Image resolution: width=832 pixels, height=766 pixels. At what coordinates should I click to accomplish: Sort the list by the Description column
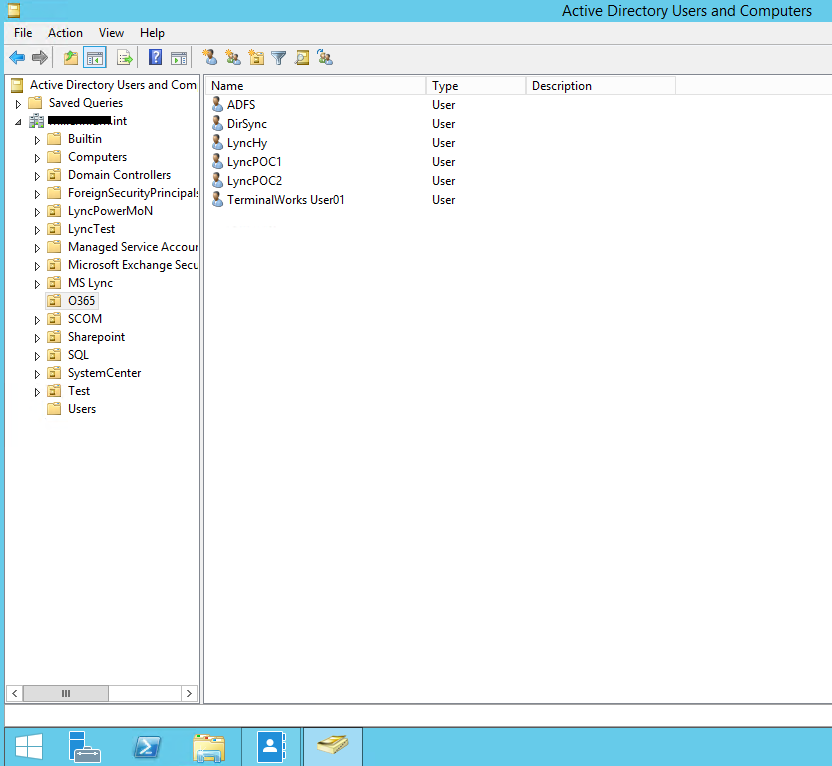[x=601, y=86]
